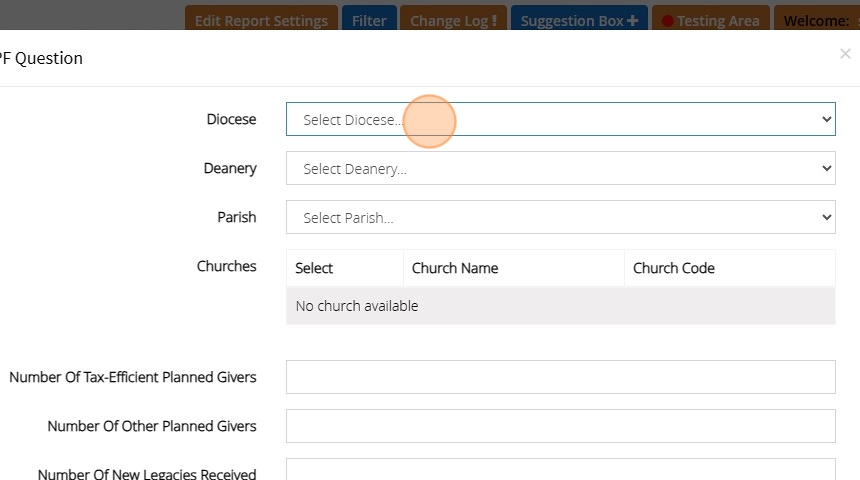The height and width of the screenshot is (480, 860).
Task: Click the red dot on Testing Area
Action: [667, 21]
